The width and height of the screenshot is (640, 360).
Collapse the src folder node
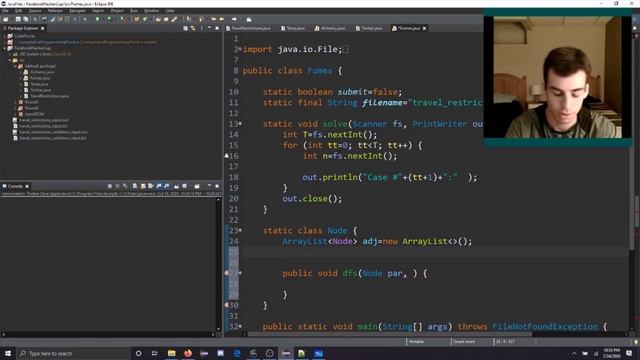(10, 60)
